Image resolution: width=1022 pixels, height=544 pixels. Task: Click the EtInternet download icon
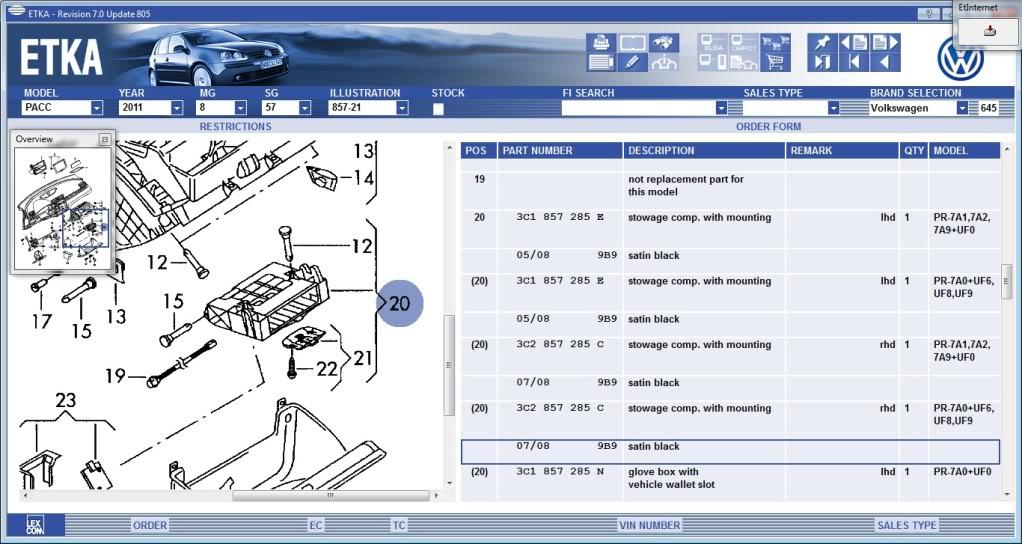[989, 30]
